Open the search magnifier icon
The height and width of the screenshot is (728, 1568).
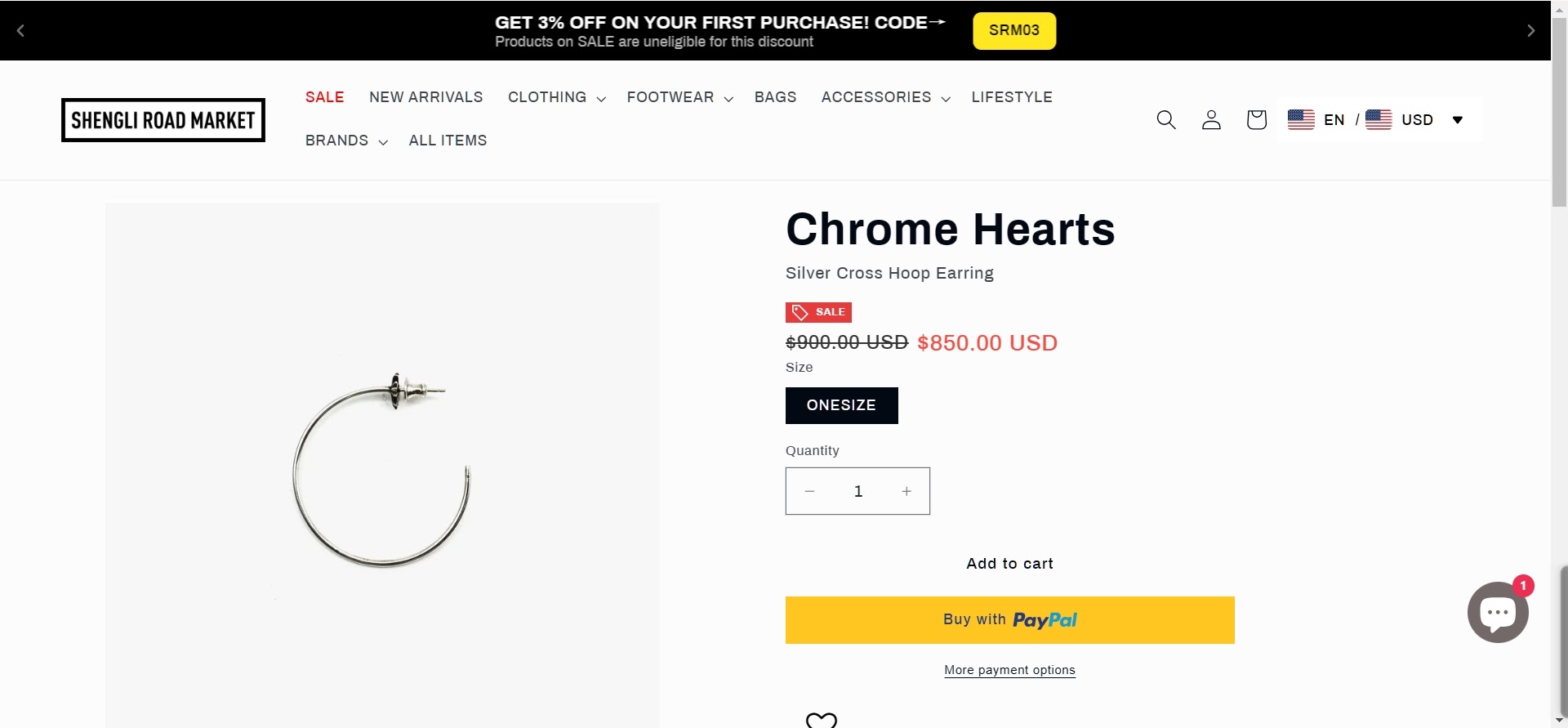pos(1166,120)
